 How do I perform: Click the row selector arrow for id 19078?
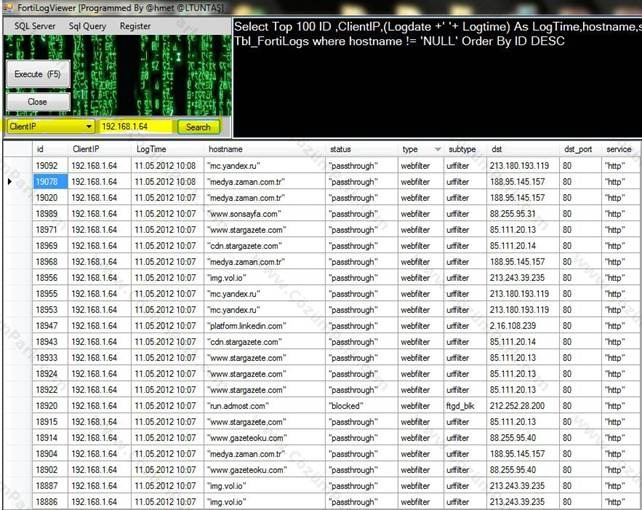pos(9,182)
